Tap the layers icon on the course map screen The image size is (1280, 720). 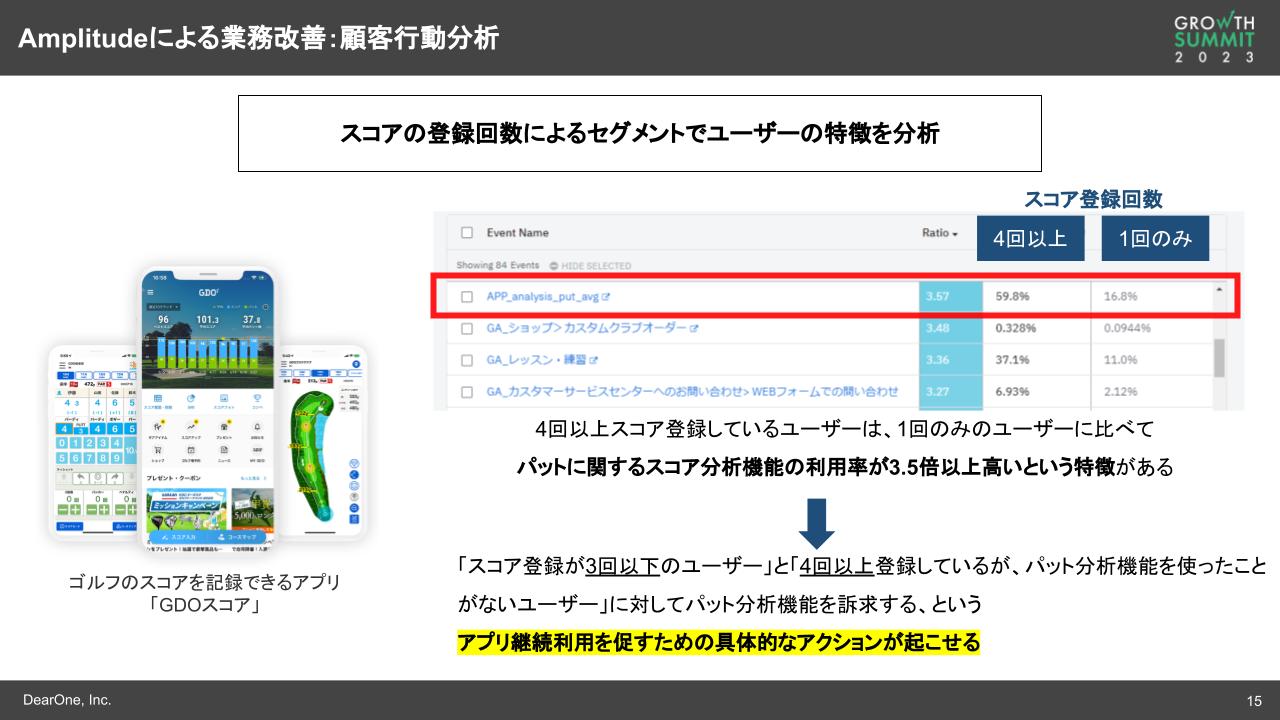point(354,486)
